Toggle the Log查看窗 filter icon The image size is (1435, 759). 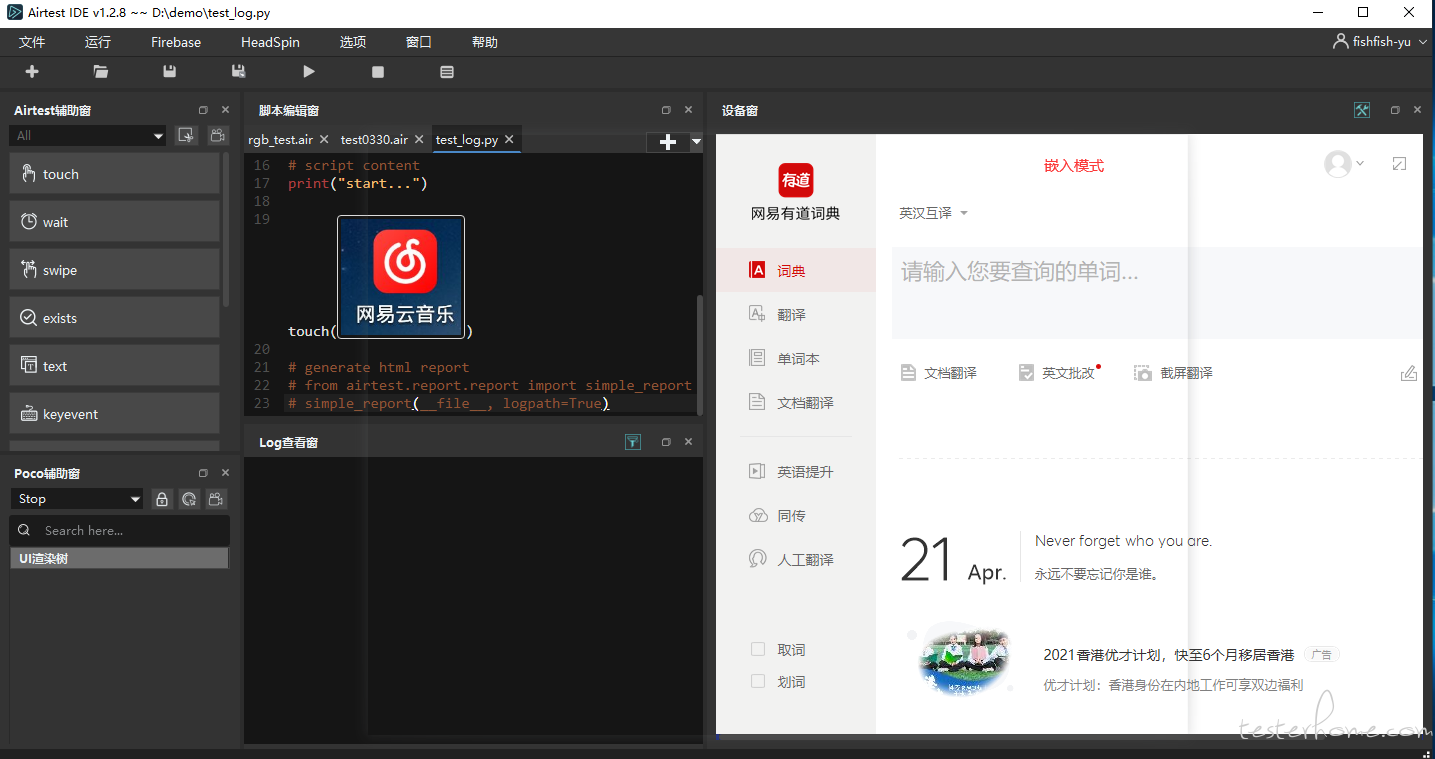[x=633, y=442]
